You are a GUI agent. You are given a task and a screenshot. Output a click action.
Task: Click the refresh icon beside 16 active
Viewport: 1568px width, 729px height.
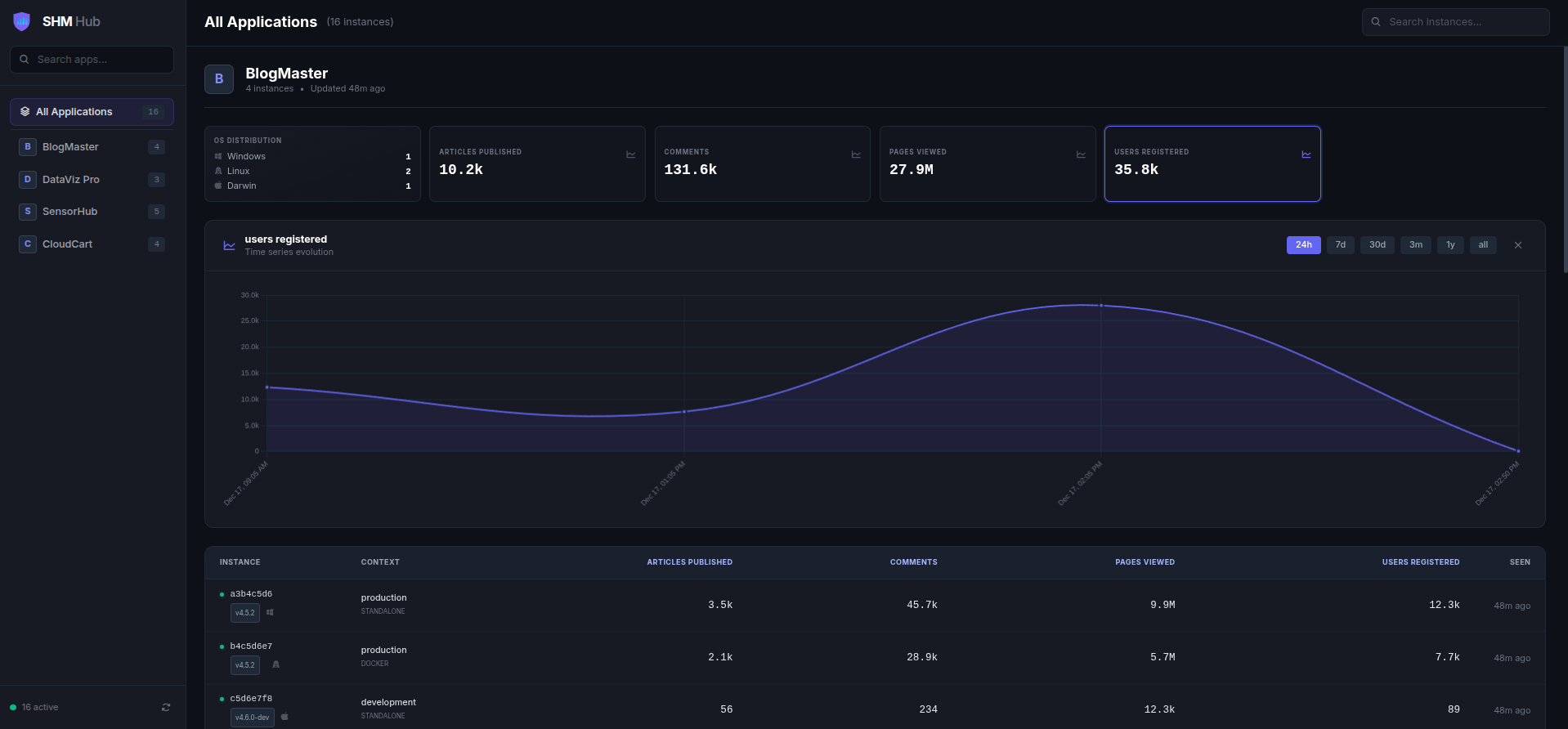click(166, 708)
